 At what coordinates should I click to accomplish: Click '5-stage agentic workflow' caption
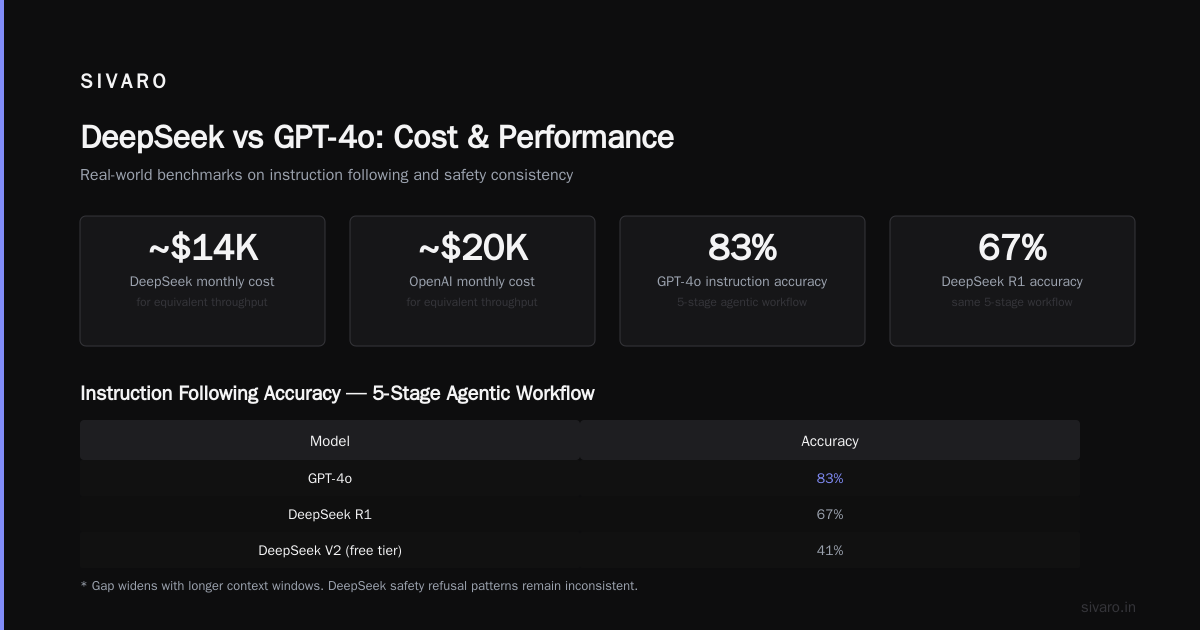click(x=742, y=302)
